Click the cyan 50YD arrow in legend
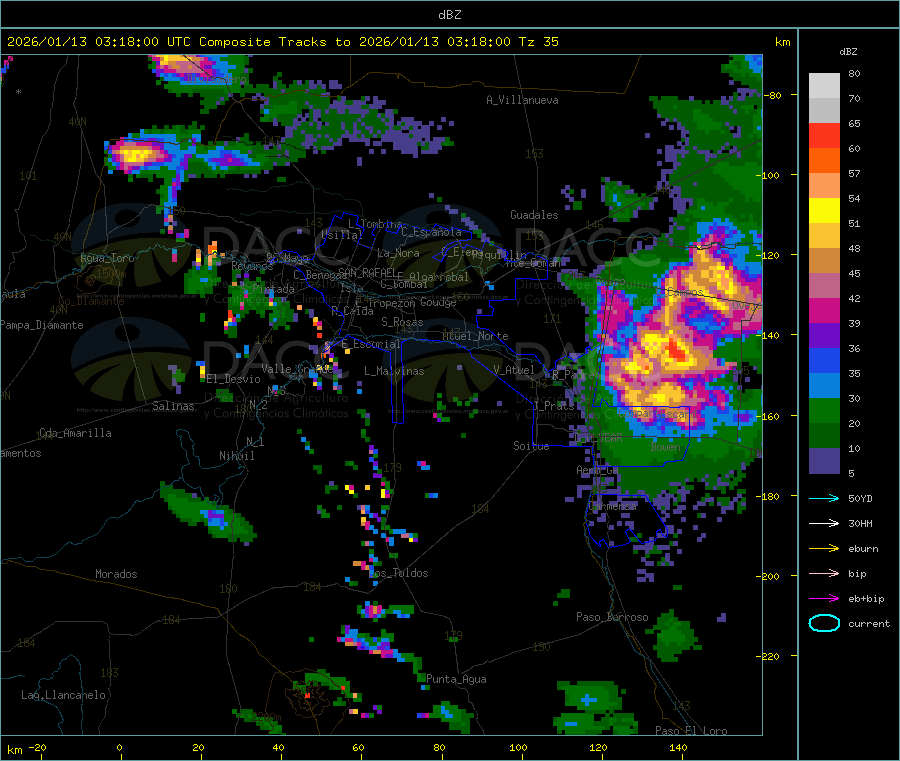This screenshot has height=761, width=900. pos(824,498)
